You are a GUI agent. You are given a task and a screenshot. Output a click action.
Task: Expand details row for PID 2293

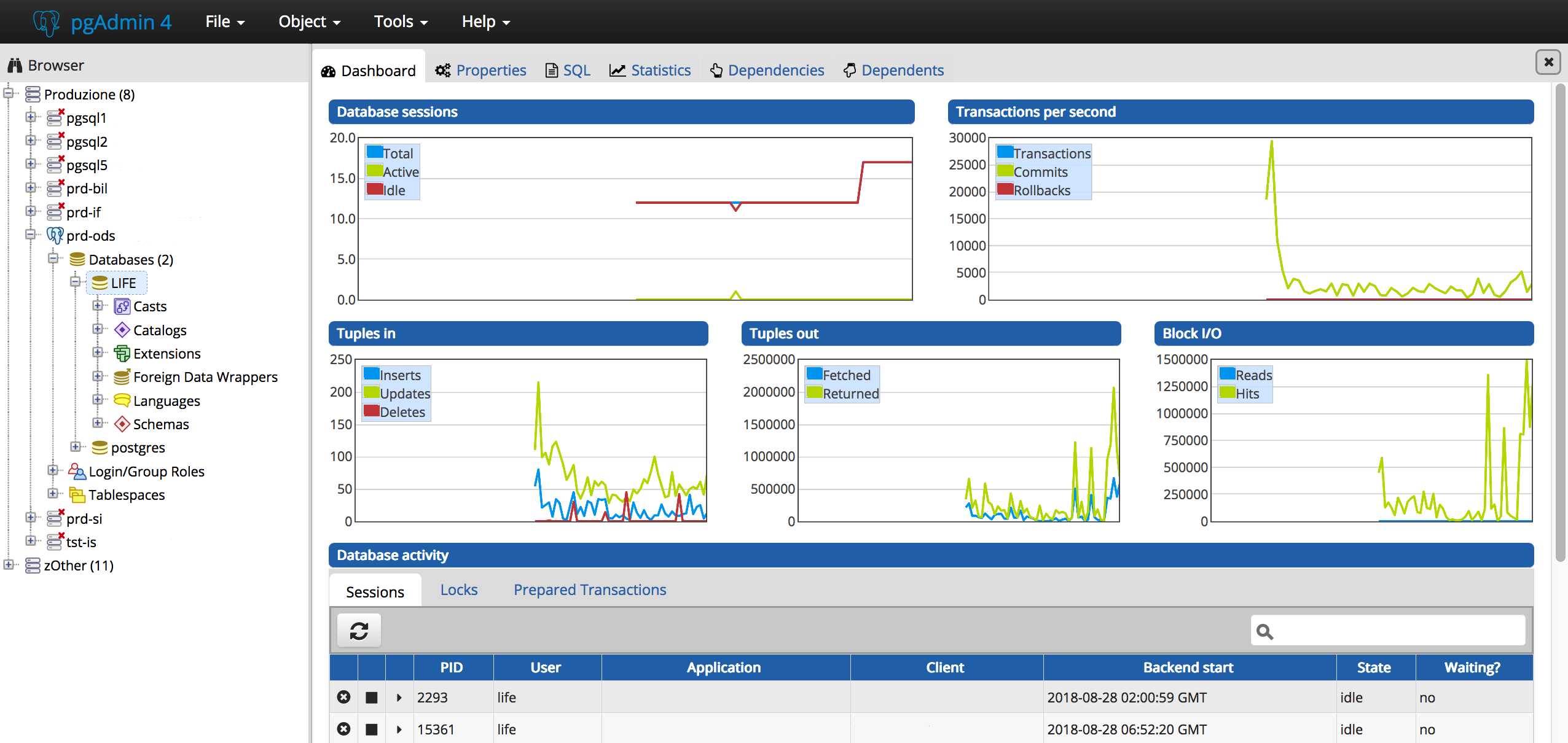tap(399, 697)
